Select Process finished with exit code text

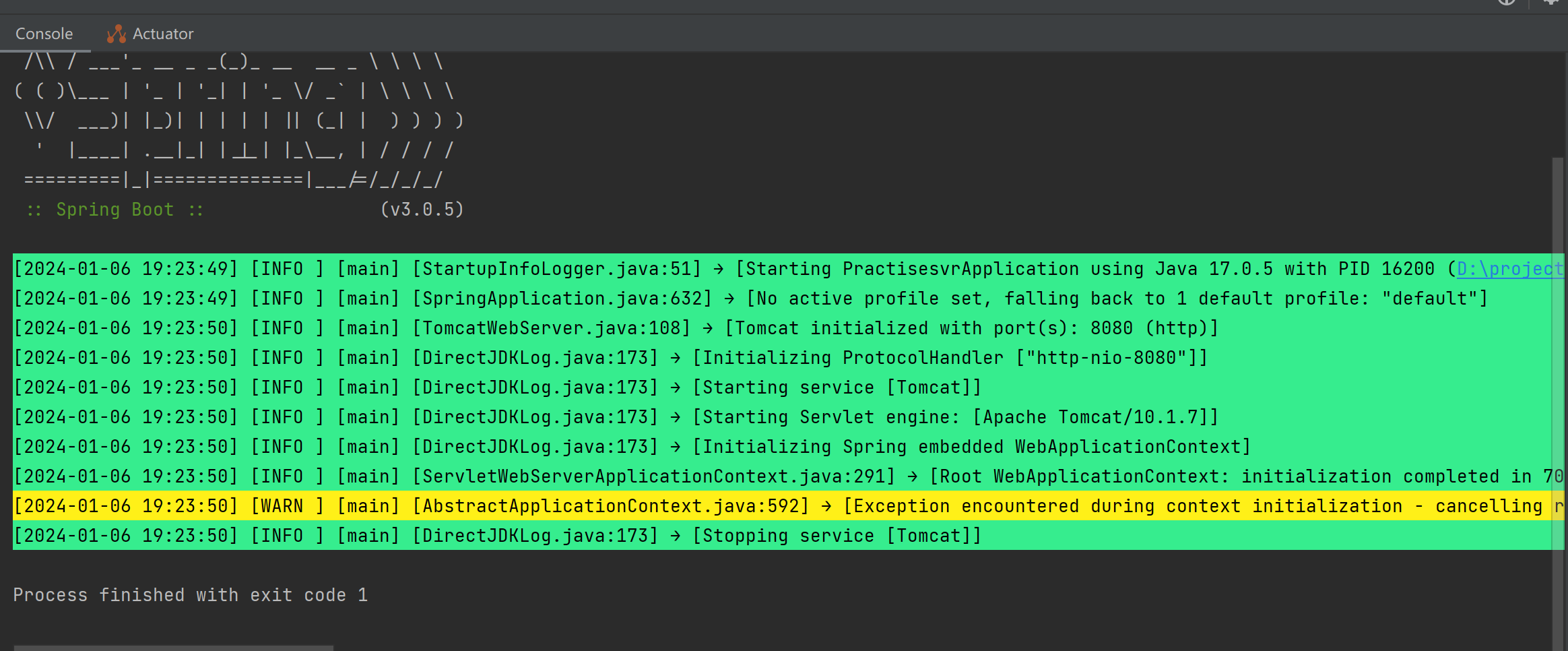point(190,594)
